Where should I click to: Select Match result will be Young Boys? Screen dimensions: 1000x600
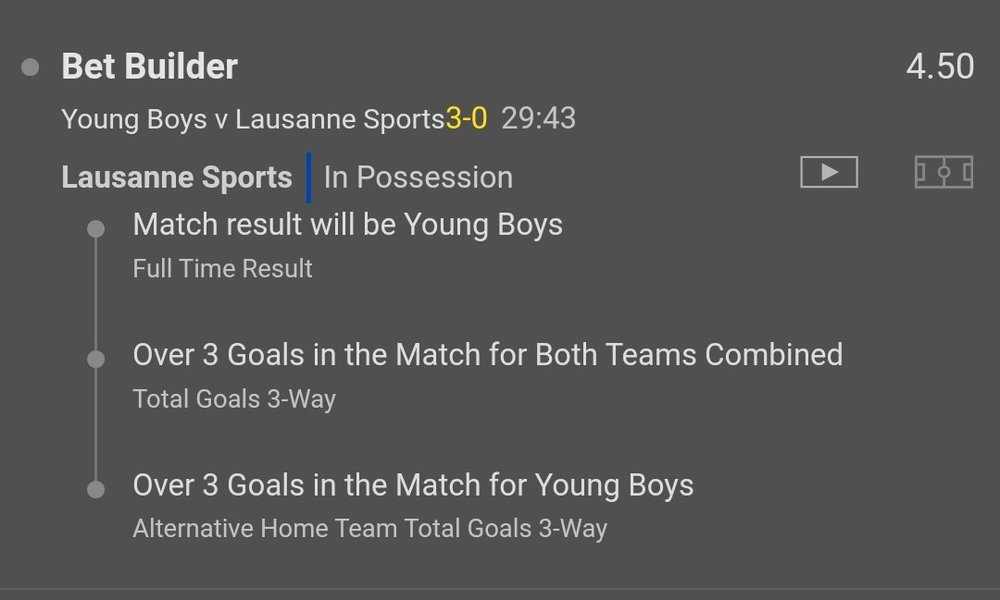(x=347, y=225)
